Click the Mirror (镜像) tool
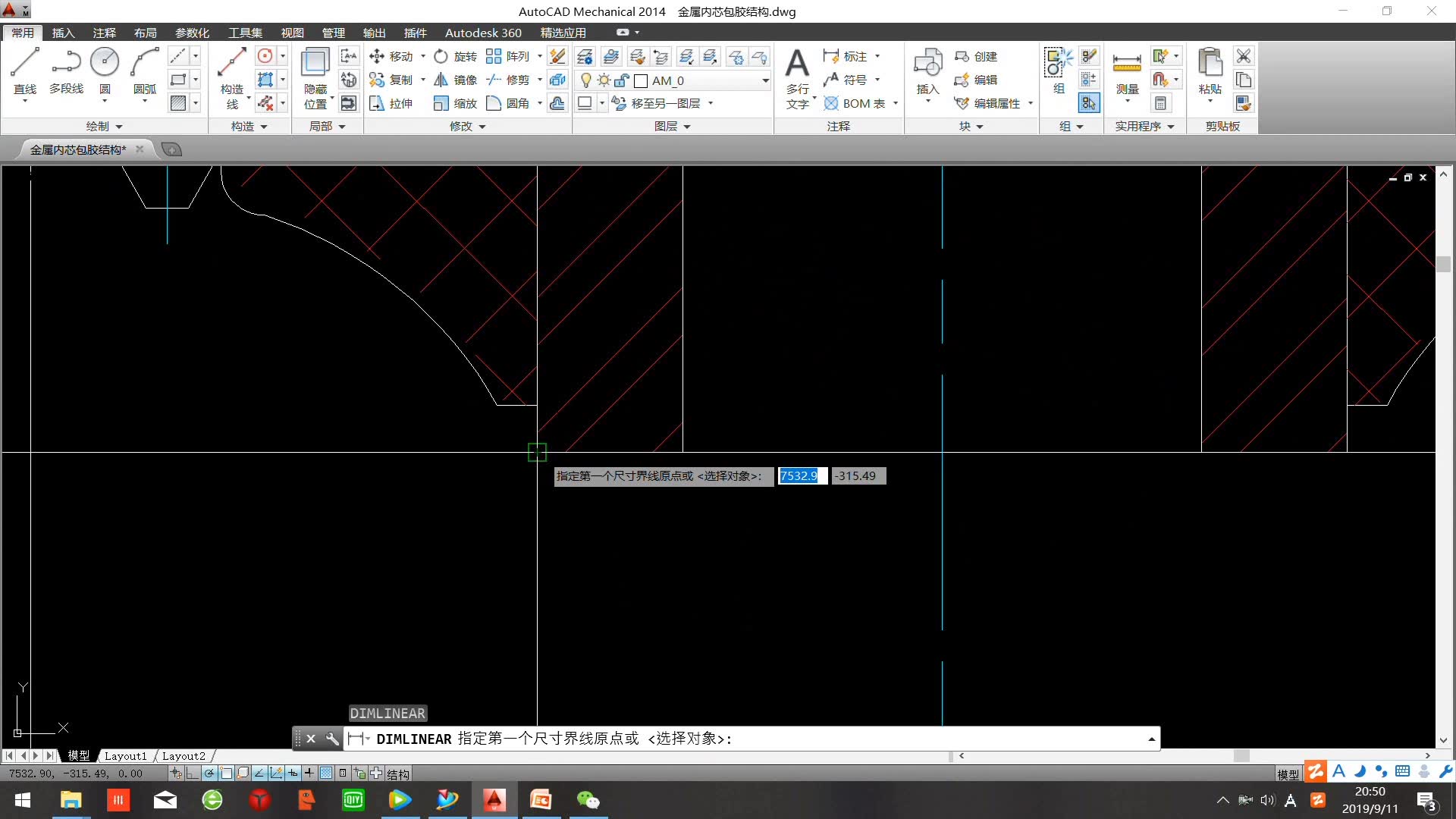1456x819 pixels. point(455,80)
